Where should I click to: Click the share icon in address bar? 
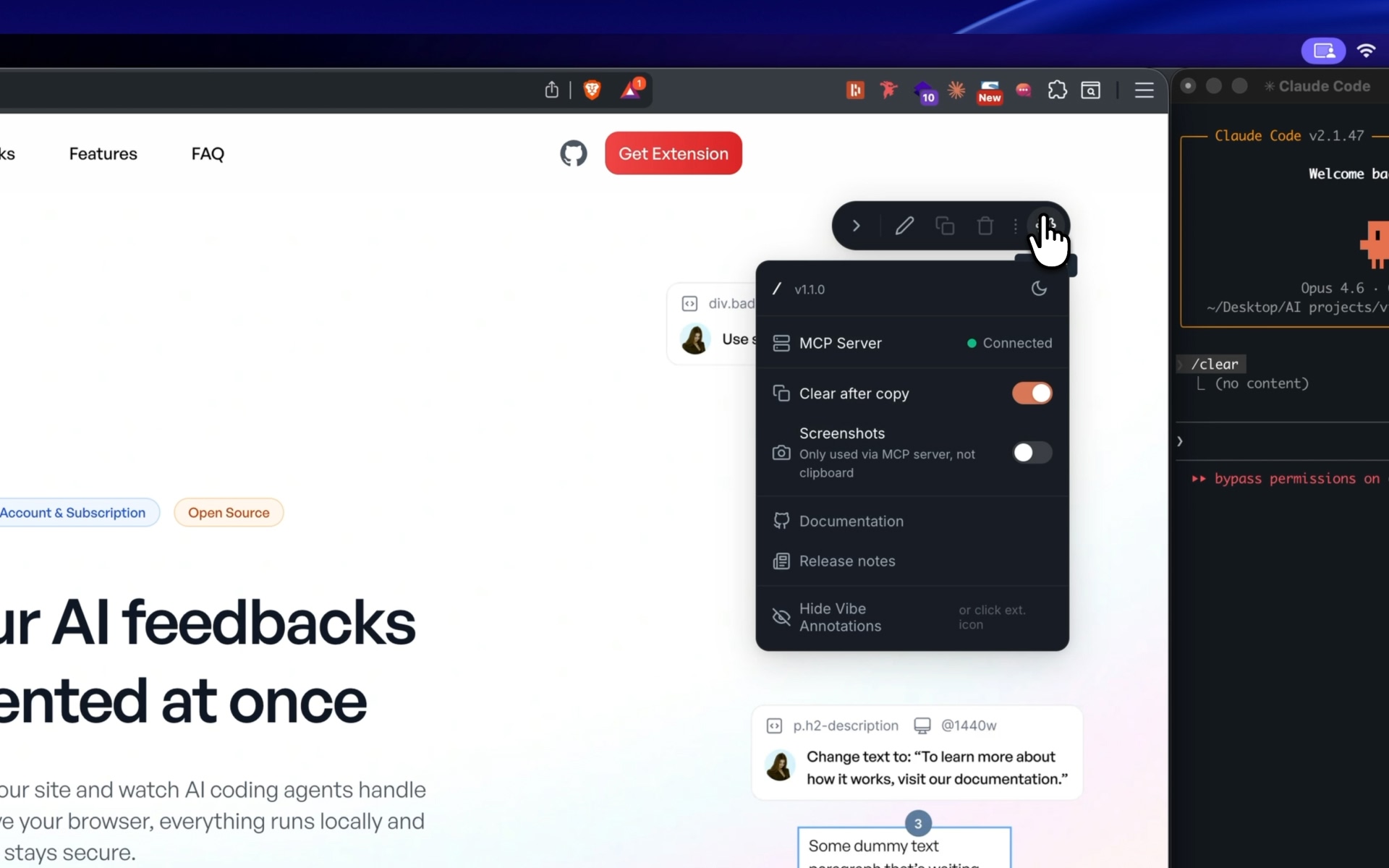tap(552, 90)
